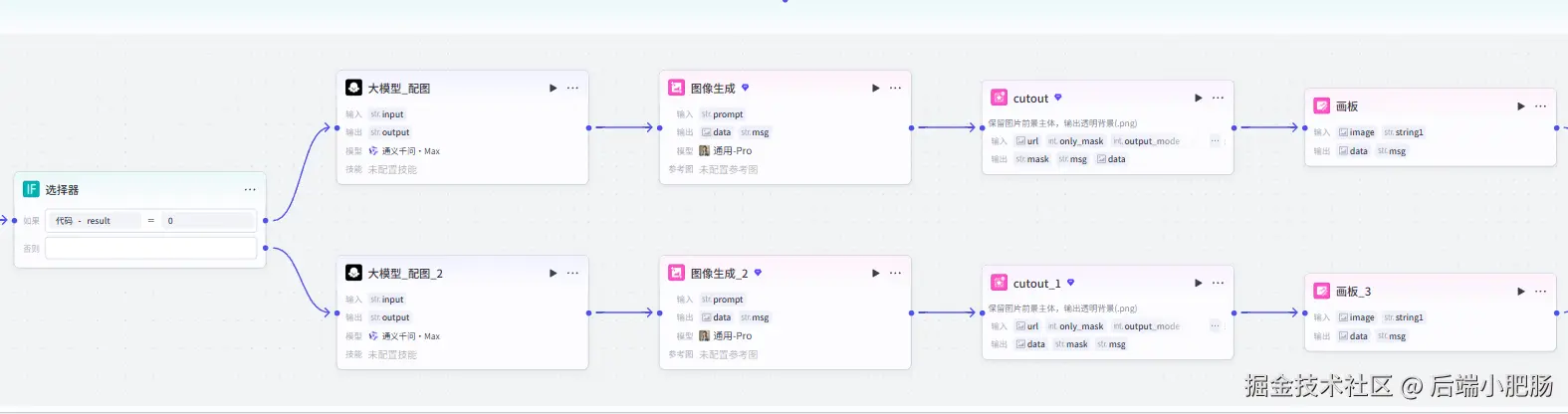Image resolution: width=1568 pixels, height=414 pixels.
Task: Open more options for 大模型_配图 node
Action: 573,89
